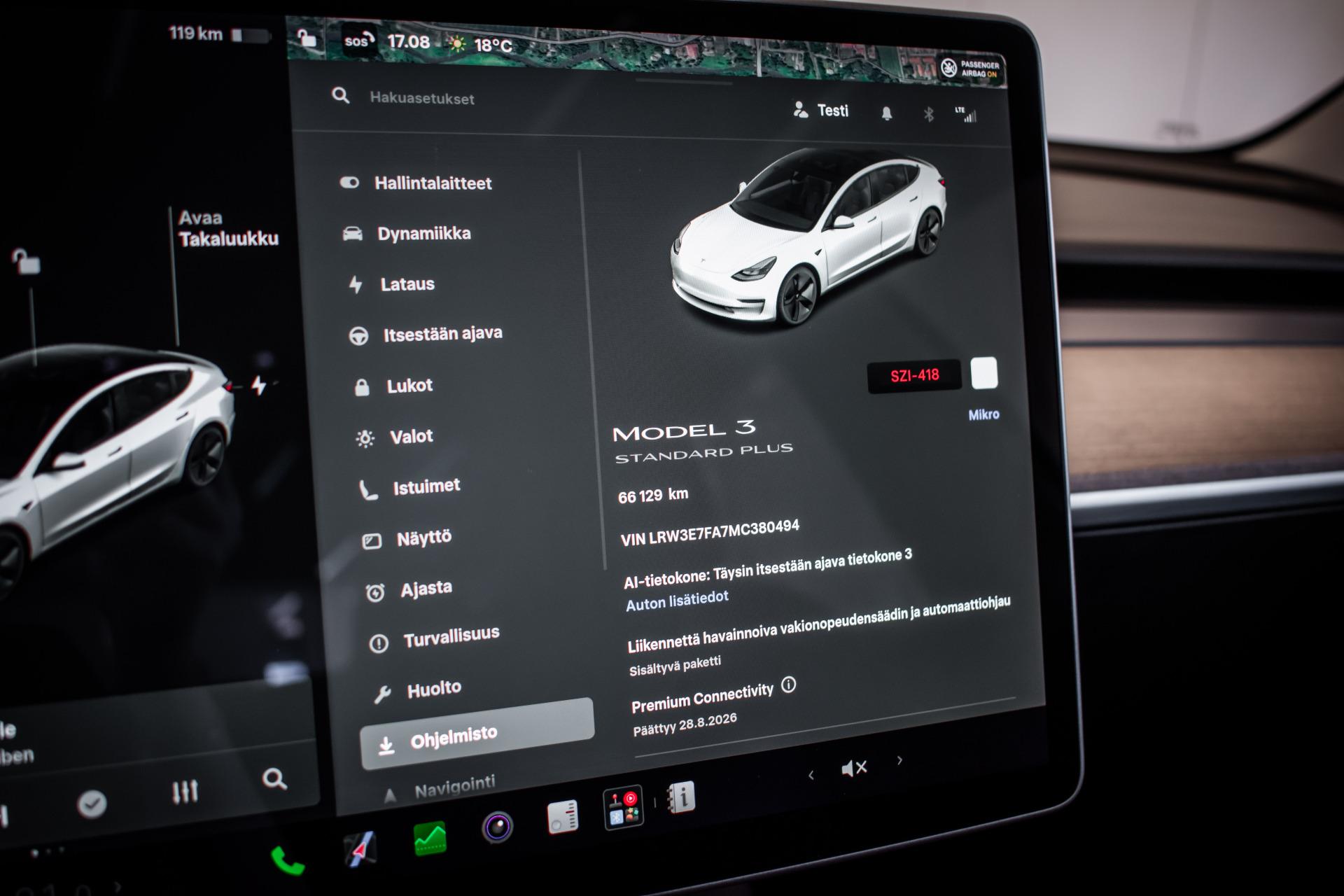Open Istuimet seat settings

[x=409, y=487]
